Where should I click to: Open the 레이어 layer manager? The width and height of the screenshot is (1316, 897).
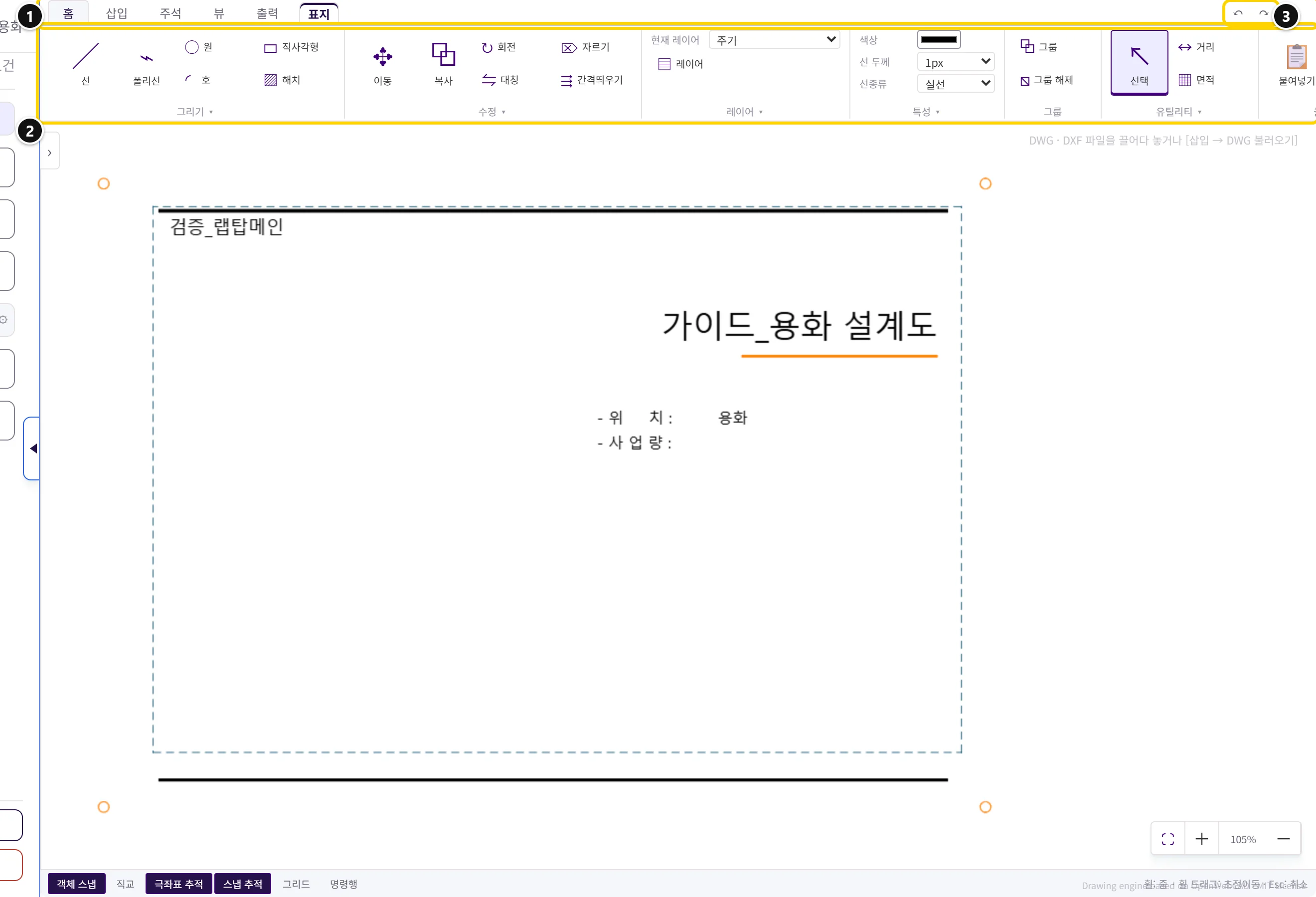tap(680, 64)
